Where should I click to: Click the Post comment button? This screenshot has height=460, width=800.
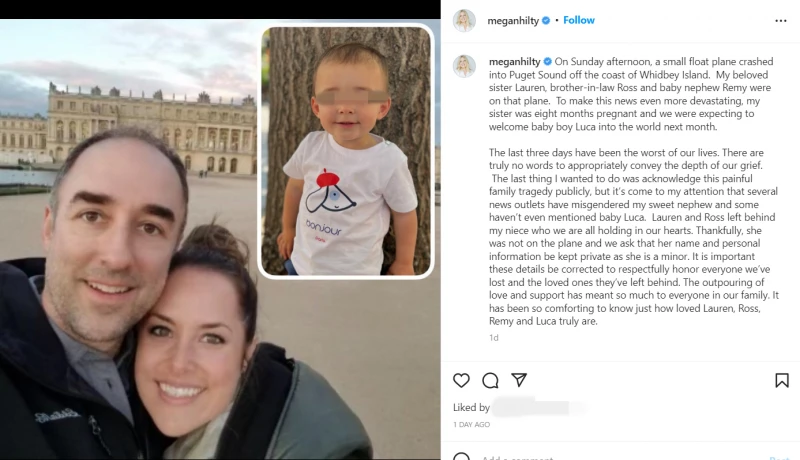(780, 457)
